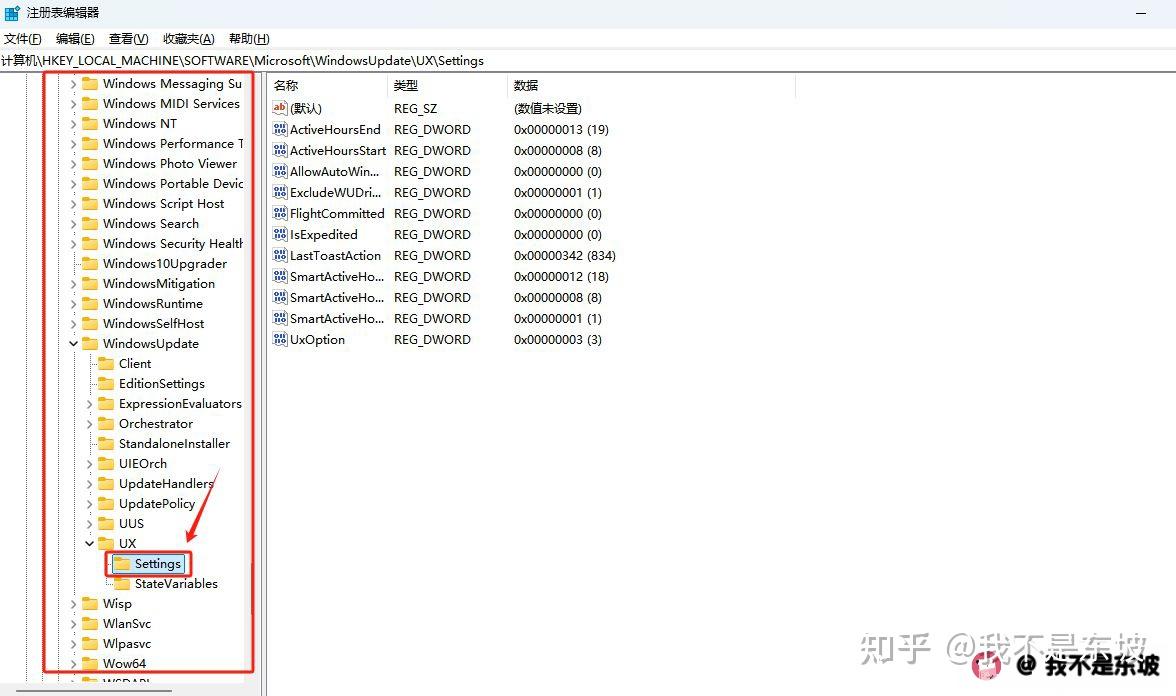Click the ActiveHoursEnd DWORD icon
The height and width of the screenshot is (696, 1176).
click(280, 129)
